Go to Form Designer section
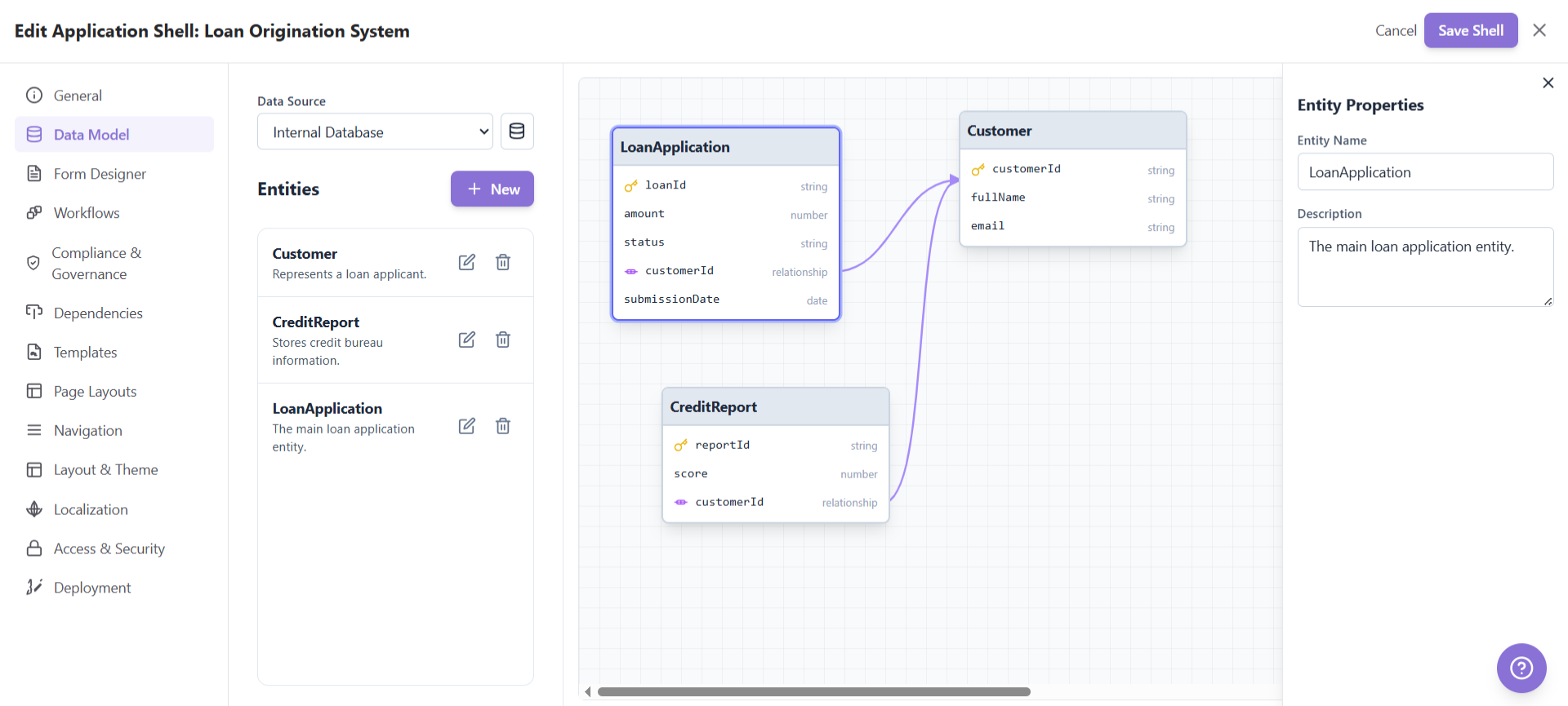The width and height of the screenshot is (1568, 706). click(100, 174)
